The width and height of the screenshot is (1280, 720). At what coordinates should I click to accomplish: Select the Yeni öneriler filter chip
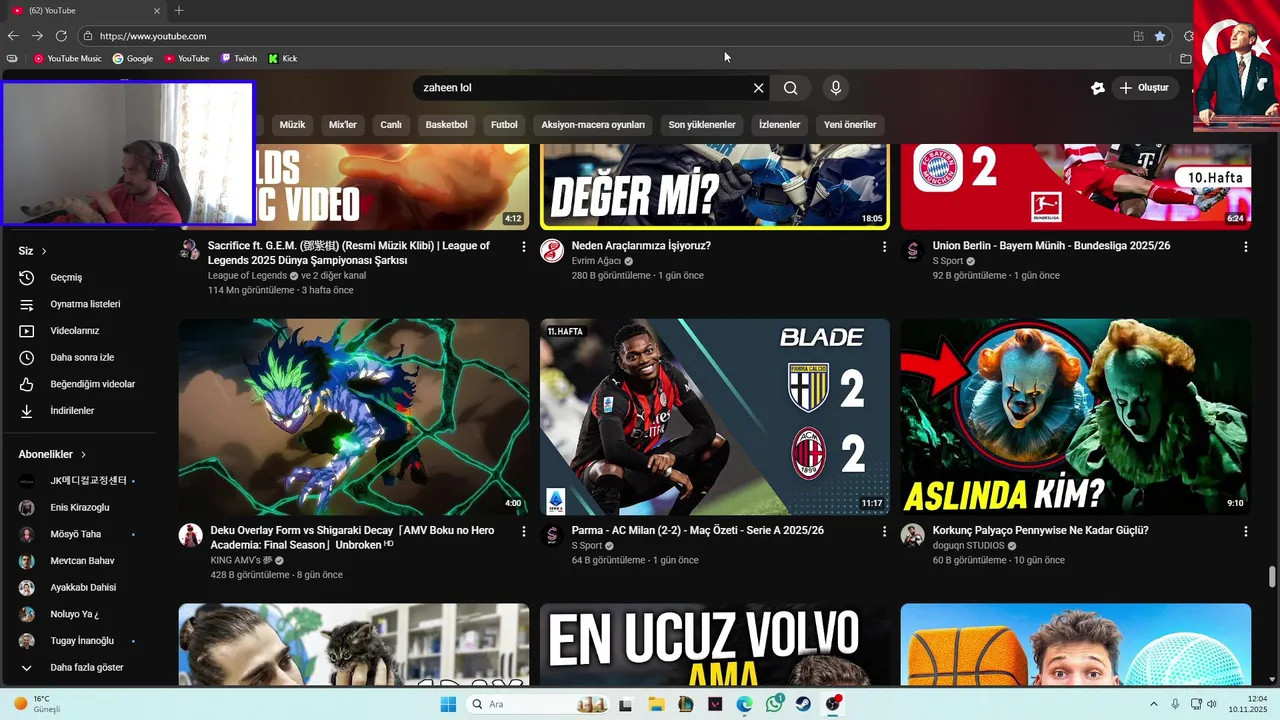tap(850, 125)
